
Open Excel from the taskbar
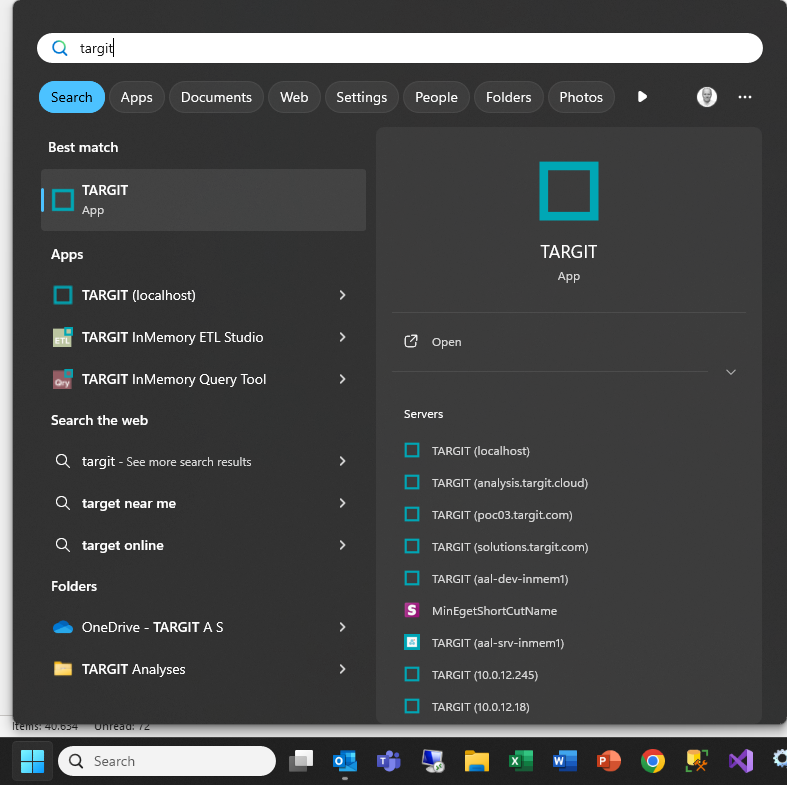tap(520, 761)
